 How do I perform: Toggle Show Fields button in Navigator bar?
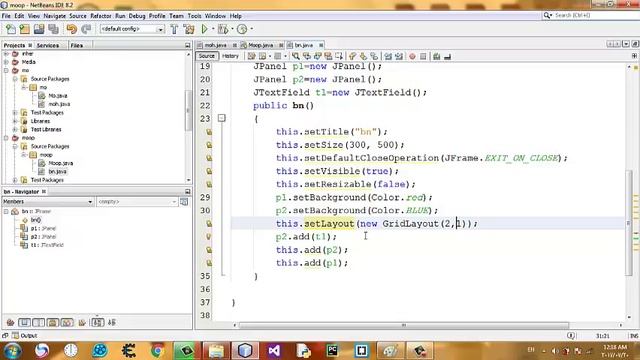[24, 322]
